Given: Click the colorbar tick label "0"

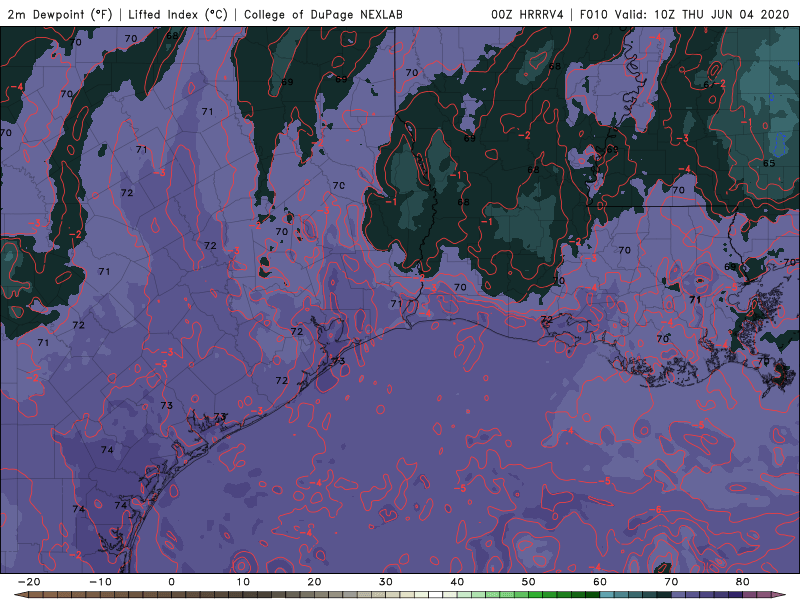Looking at the screenshot, I should pyautogui.click(x=171, y=582).
